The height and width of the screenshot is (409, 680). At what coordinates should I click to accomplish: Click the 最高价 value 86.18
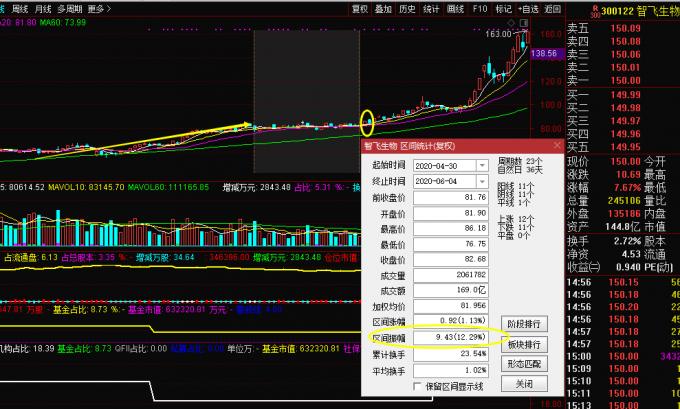[x=451, y=229]
